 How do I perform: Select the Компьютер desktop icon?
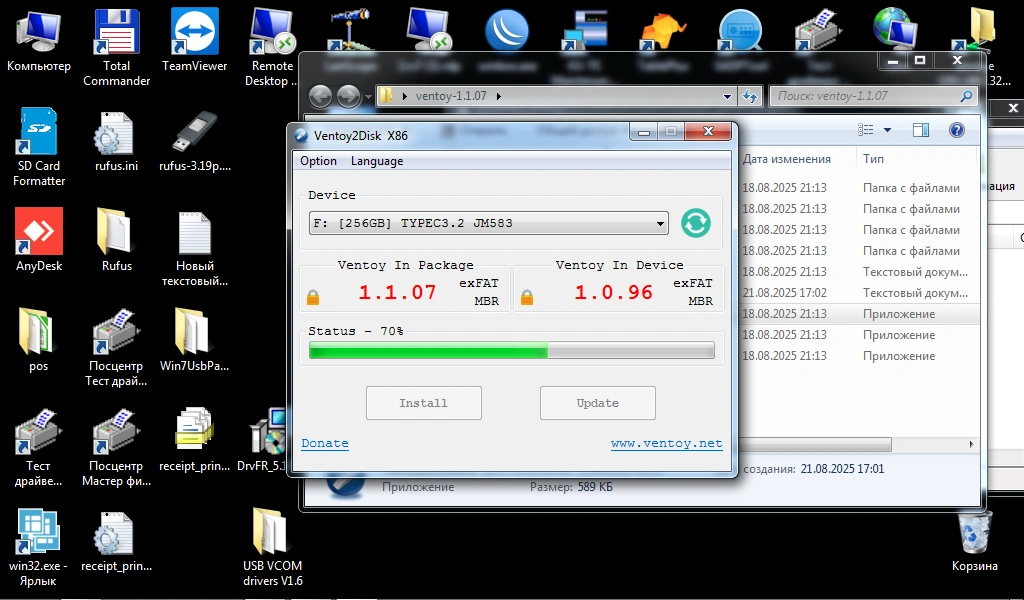[x=39, y=41]
